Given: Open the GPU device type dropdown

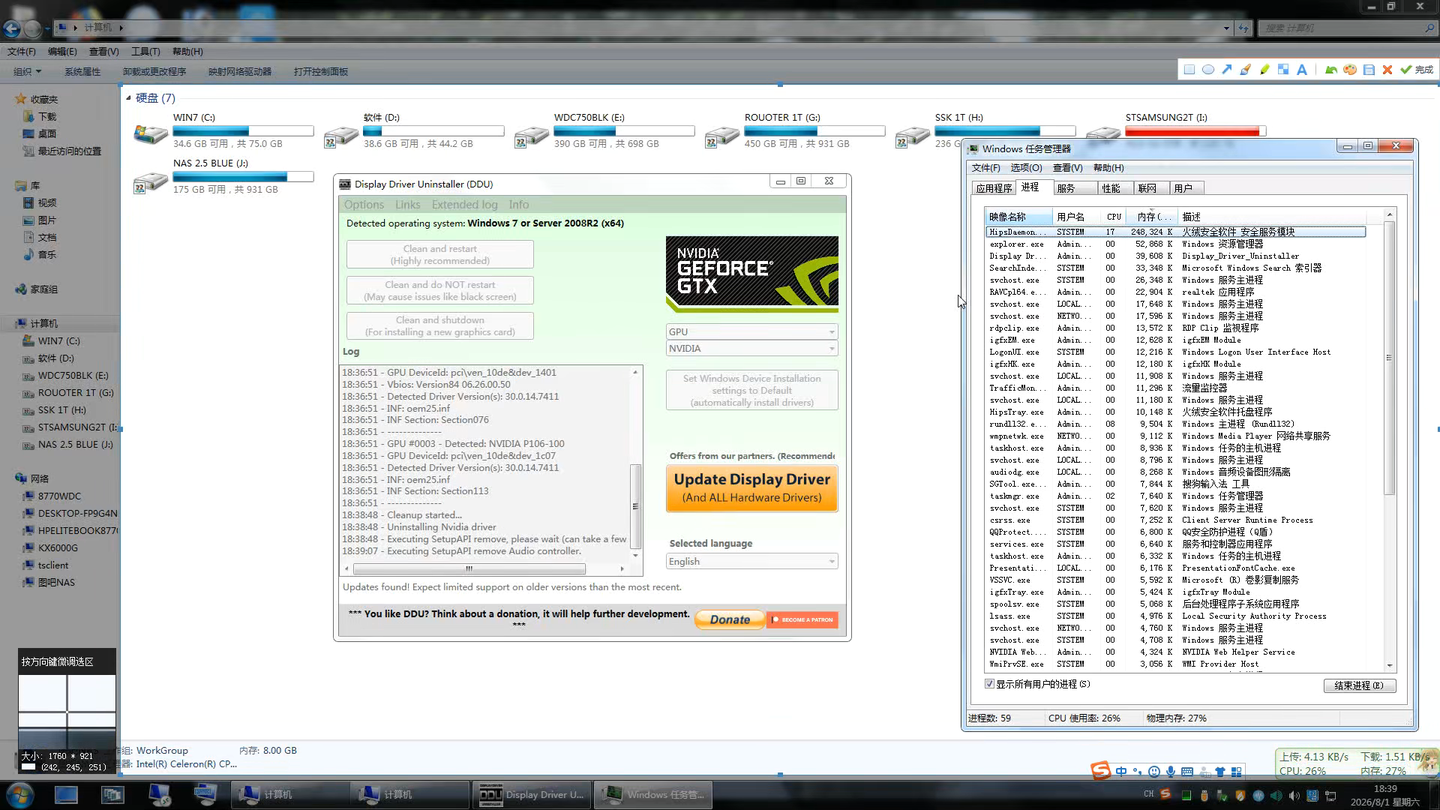Looking at the screenshot, I should tap(752, 332).
